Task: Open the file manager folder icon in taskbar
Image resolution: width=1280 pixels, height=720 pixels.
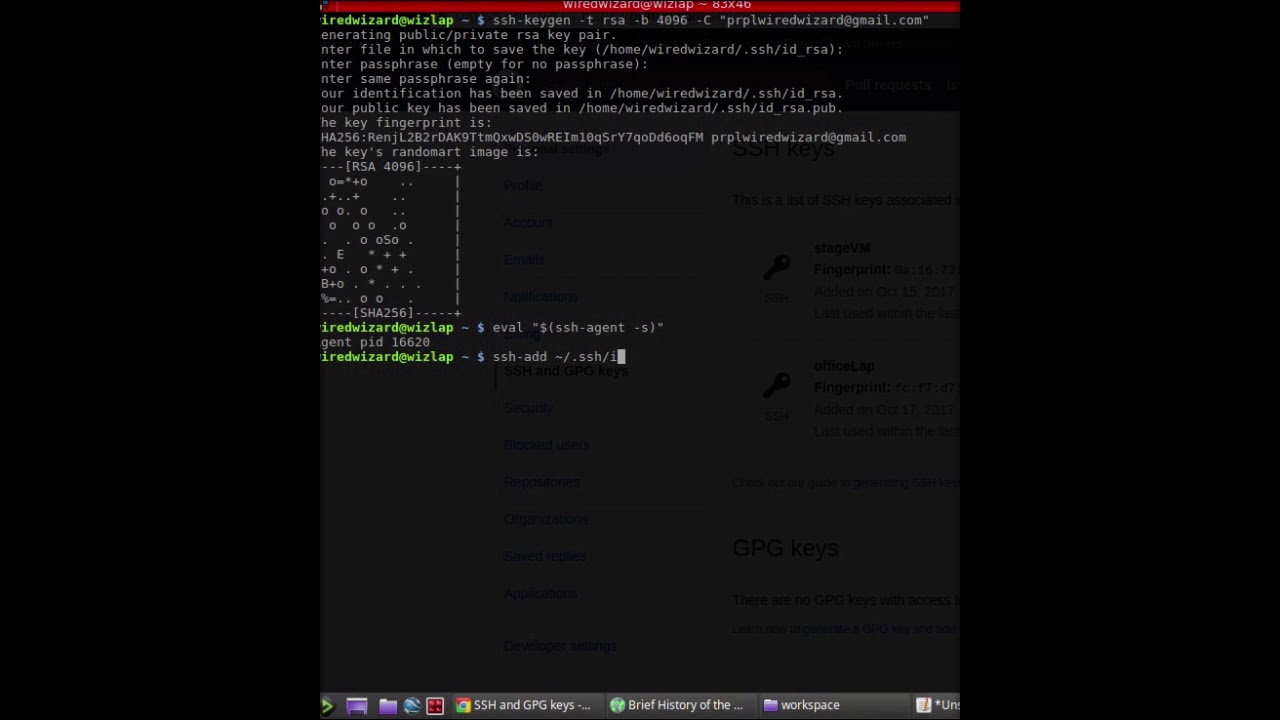Action: [x=388, y=706]
